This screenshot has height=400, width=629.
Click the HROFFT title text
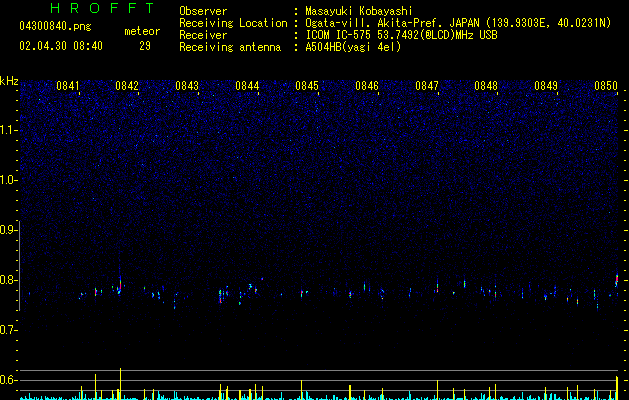(102, 8)
